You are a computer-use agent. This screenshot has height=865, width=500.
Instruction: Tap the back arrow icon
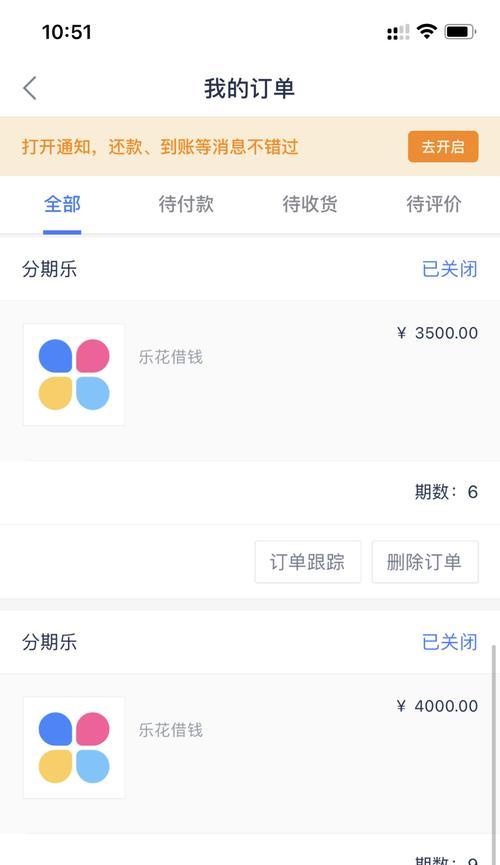click(x=30, y=88)
